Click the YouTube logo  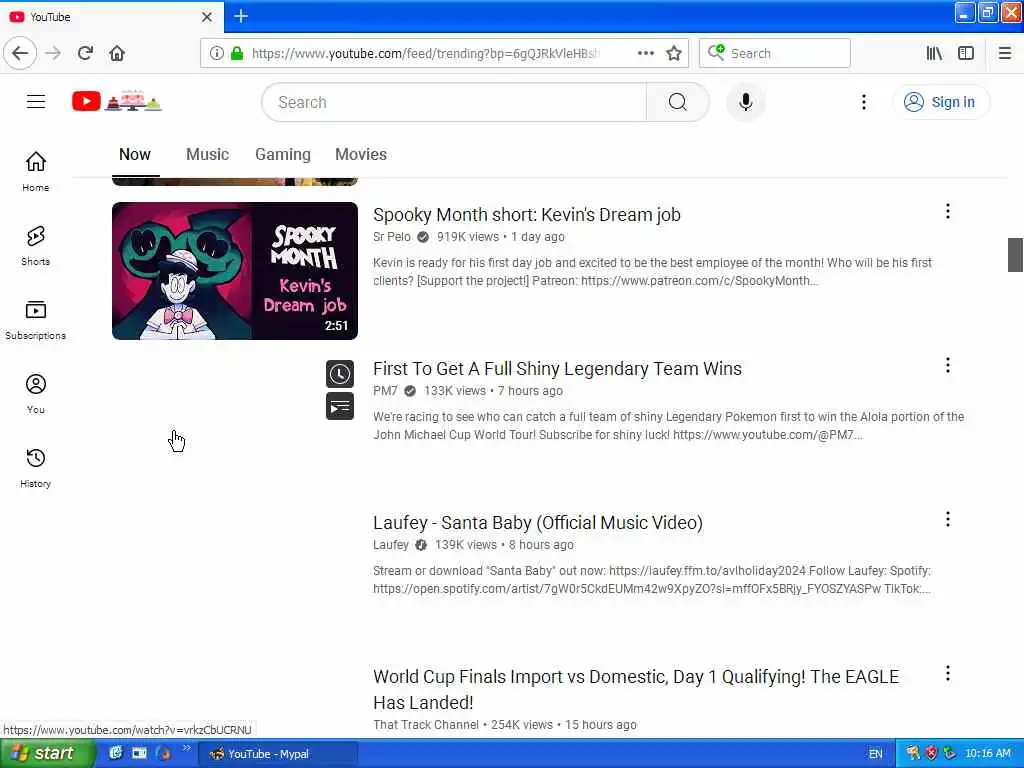pyautogui.click(x=117, y=101)
